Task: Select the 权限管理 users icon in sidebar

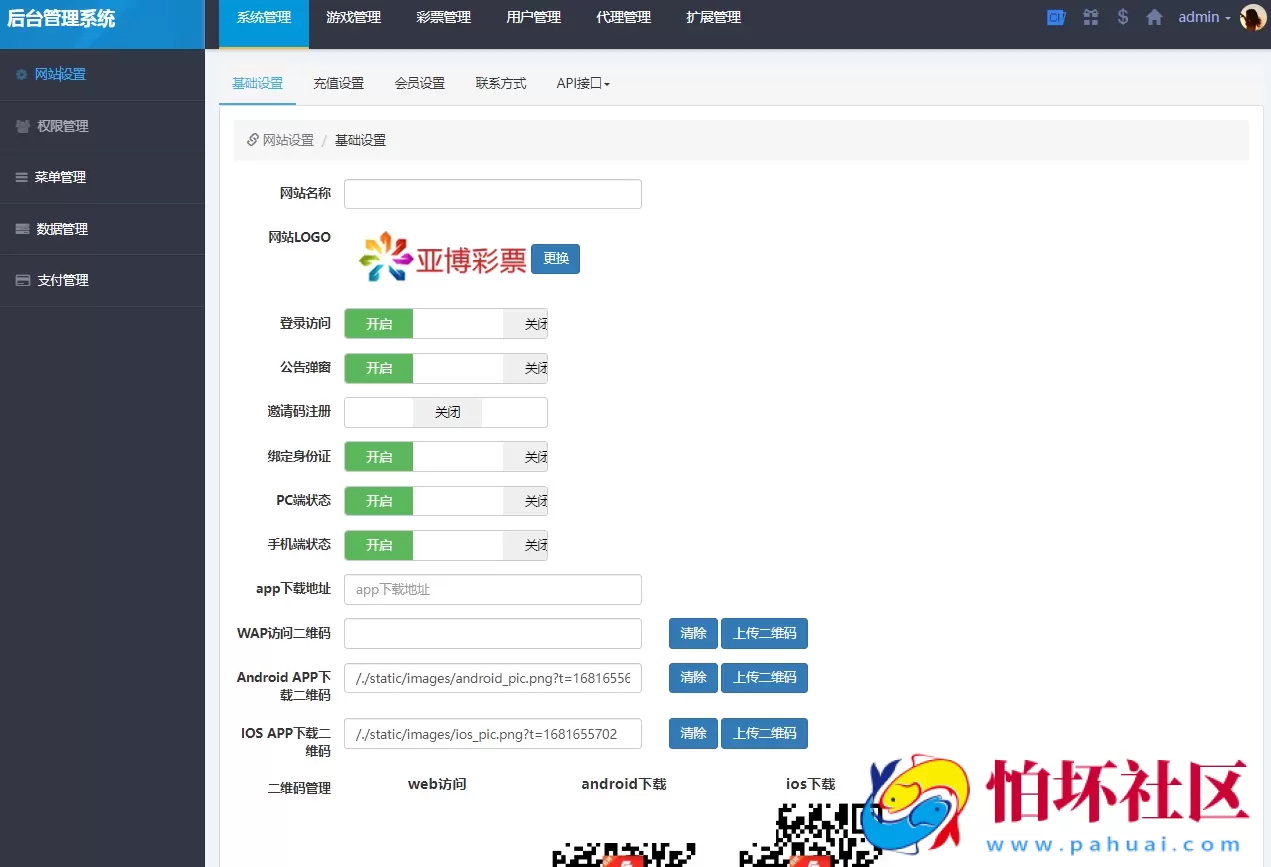Action: 22,126
